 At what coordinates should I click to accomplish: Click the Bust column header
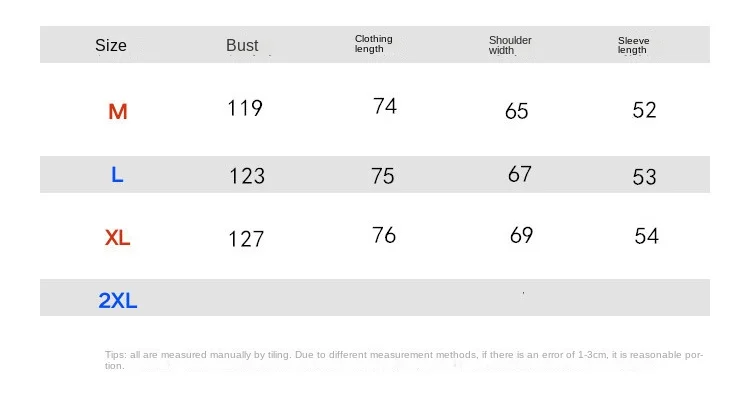click(242, 45)
